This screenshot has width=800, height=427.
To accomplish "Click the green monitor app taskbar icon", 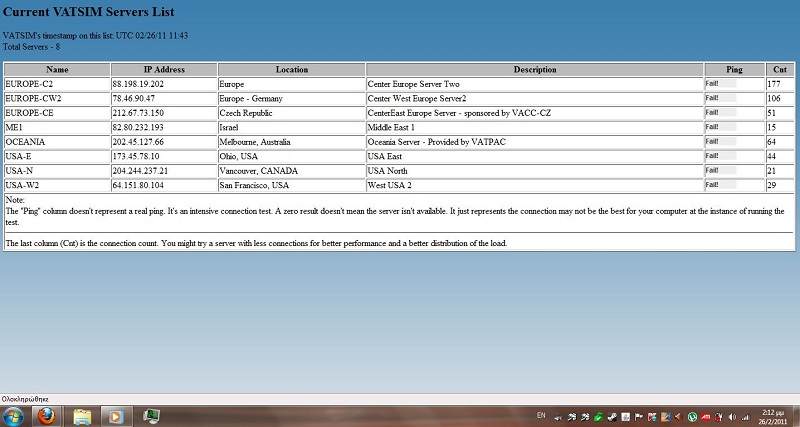I will coord(152,416).
